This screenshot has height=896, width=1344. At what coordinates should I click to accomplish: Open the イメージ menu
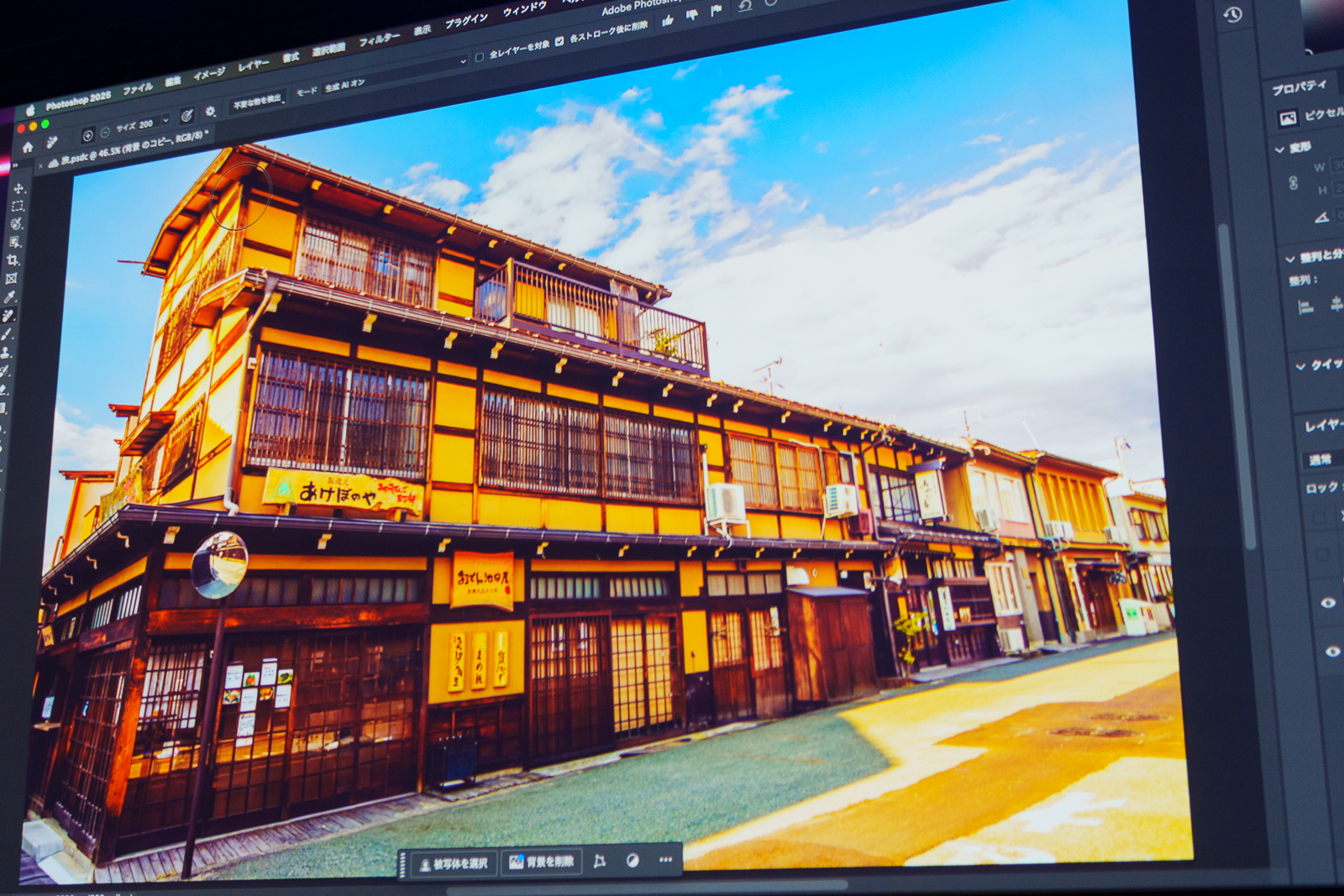(209, 74)
